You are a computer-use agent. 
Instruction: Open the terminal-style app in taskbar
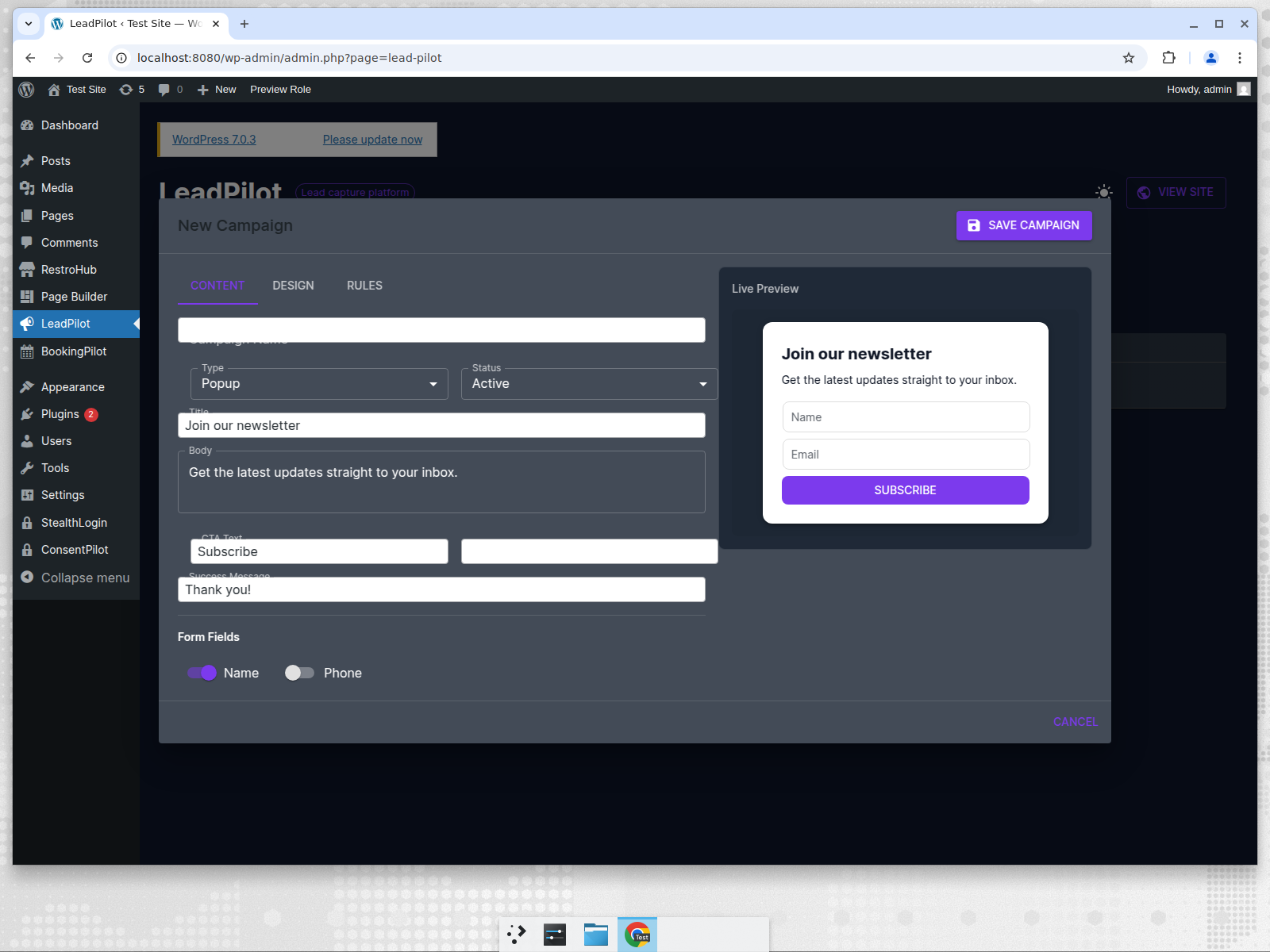tap(555, 935)
